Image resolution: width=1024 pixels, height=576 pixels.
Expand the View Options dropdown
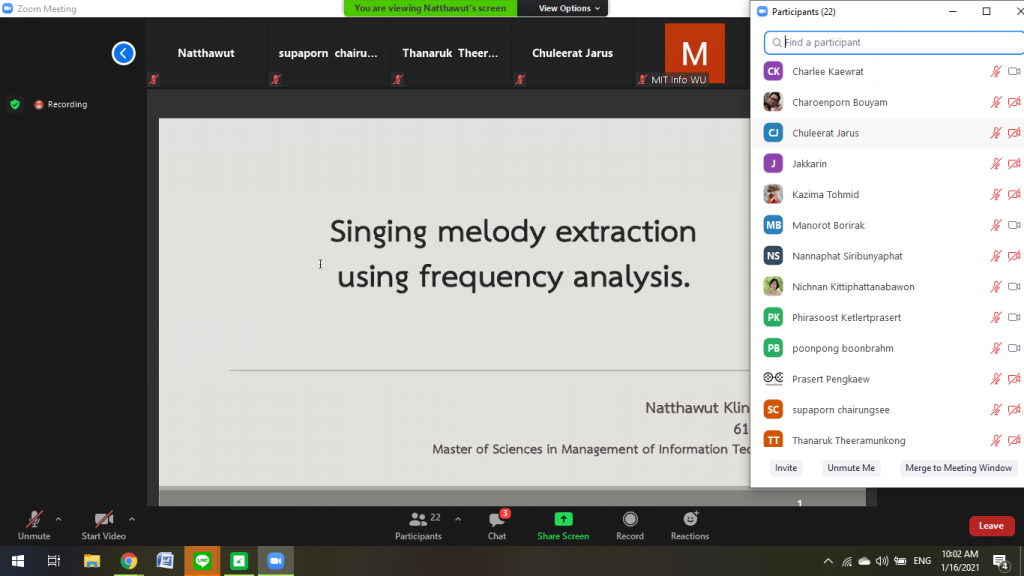coord(570,8)
